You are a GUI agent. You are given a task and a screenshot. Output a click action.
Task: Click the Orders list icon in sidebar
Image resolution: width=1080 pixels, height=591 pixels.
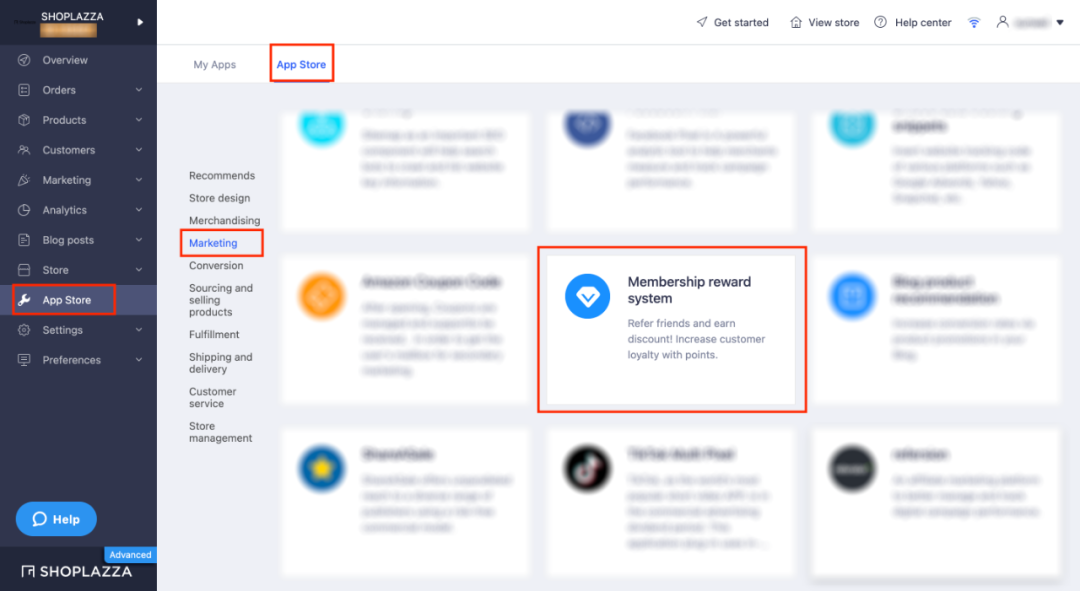click(24, 90)
